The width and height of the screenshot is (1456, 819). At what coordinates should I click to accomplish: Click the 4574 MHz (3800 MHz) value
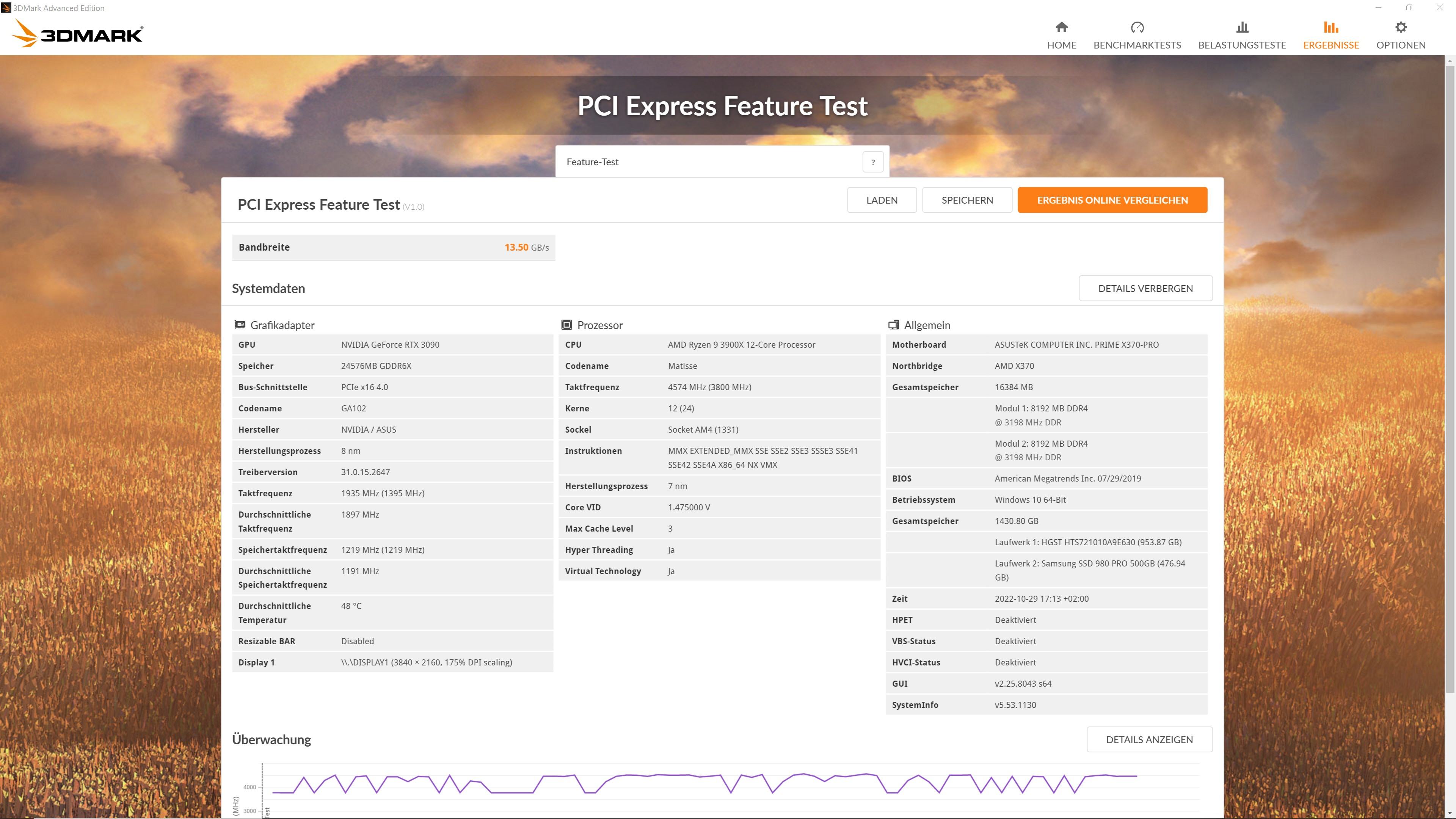coord(709,387)
